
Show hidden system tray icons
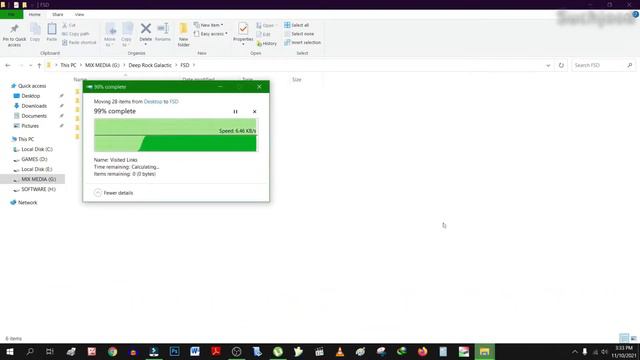(x=575, y=351)
